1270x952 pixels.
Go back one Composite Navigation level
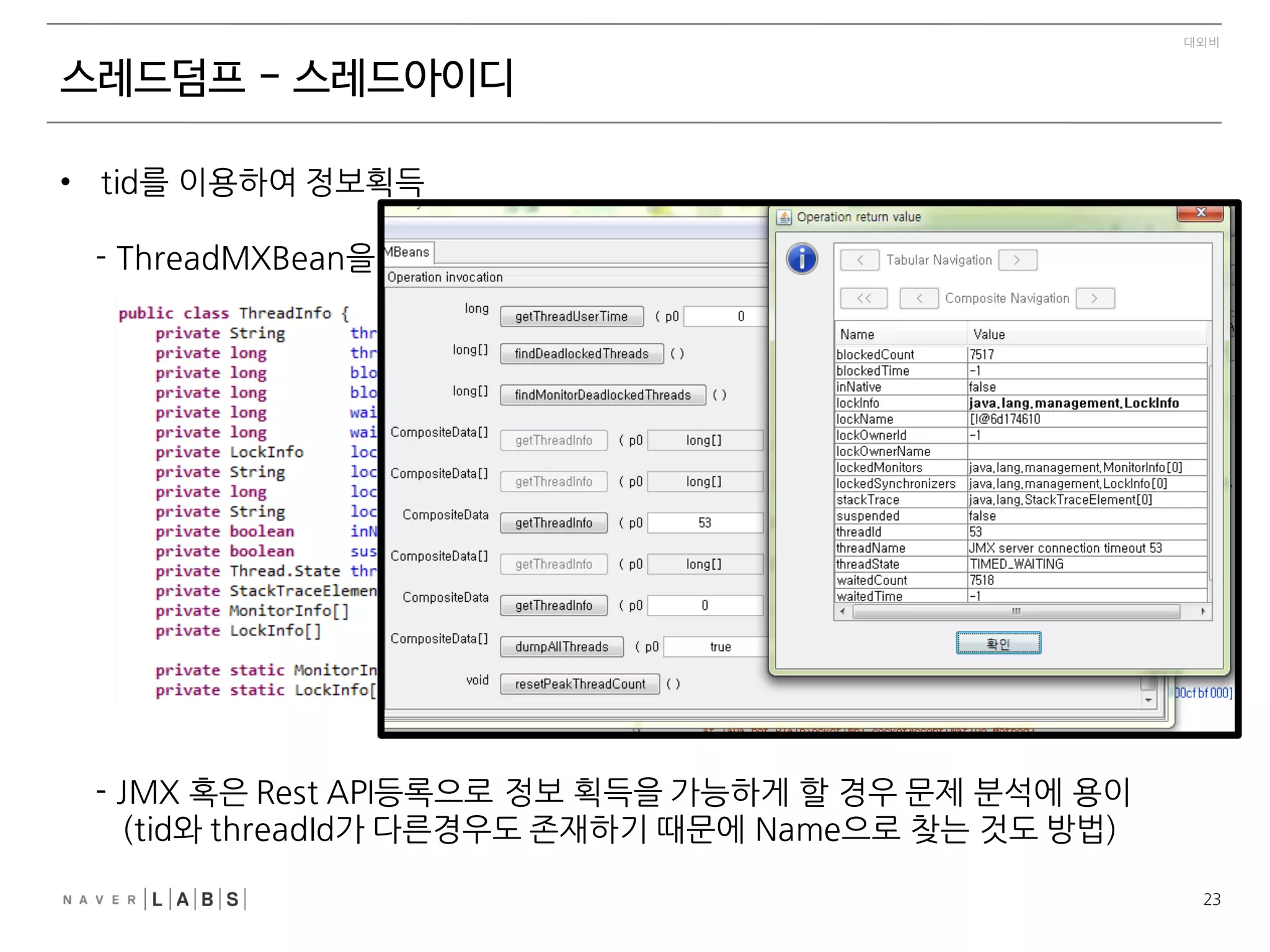[919, 298]
